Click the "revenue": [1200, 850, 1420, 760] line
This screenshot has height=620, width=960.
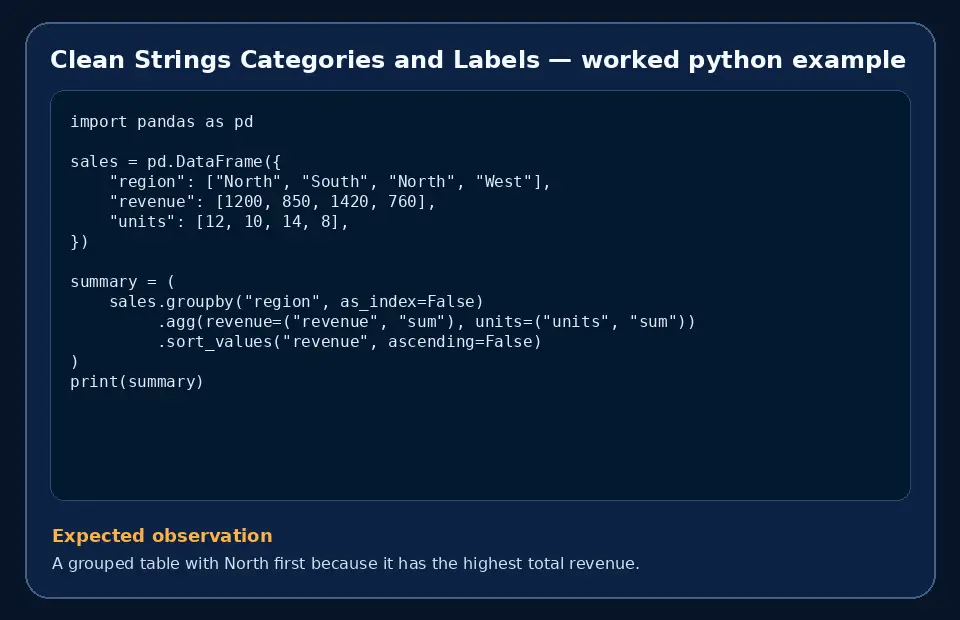272,202
